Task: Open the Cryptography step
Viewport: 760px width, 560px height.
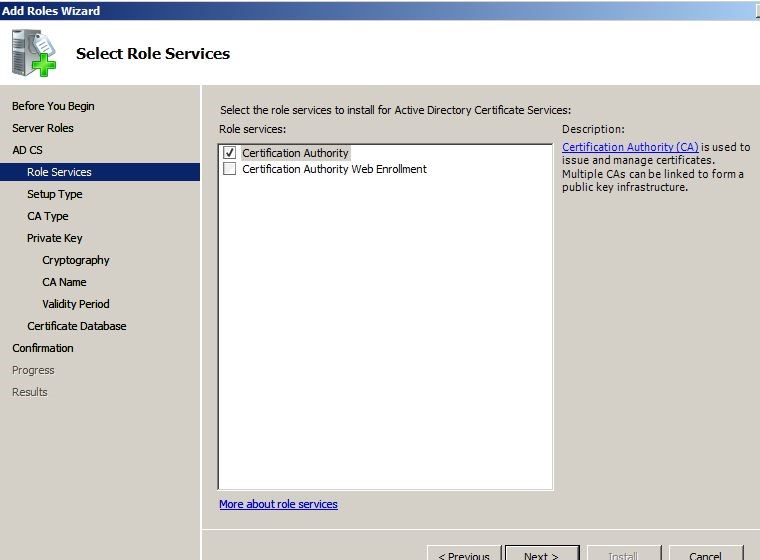Action: (76, 260)
